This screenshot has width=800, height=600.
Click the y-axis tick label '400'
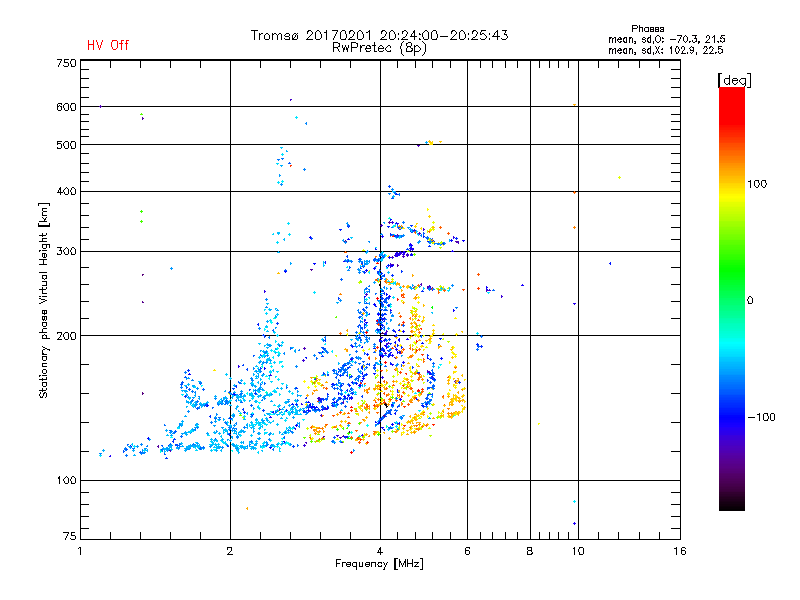(67, 191)
